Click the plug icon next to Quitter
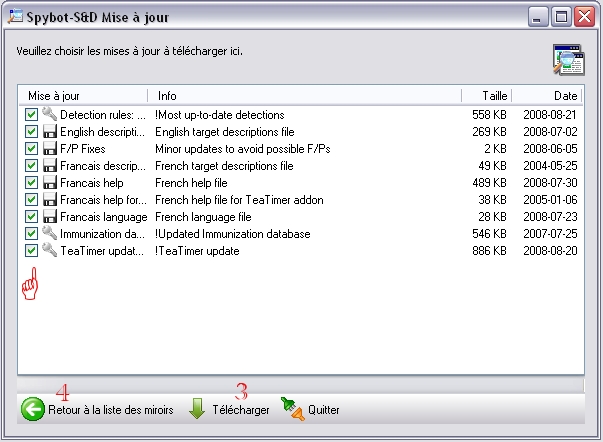 293,409
